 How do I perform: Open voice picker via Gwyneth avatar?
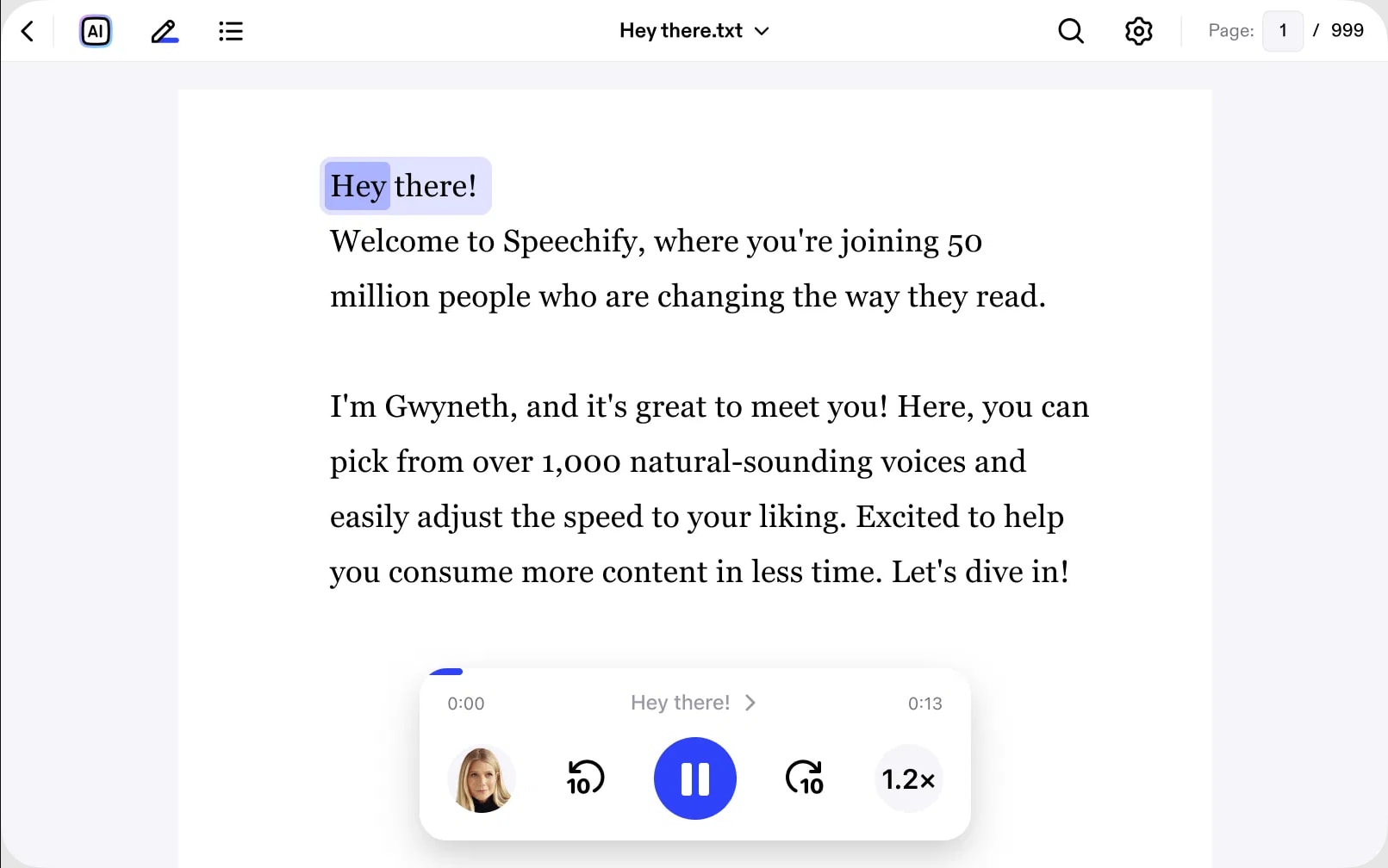click(482, 779)
